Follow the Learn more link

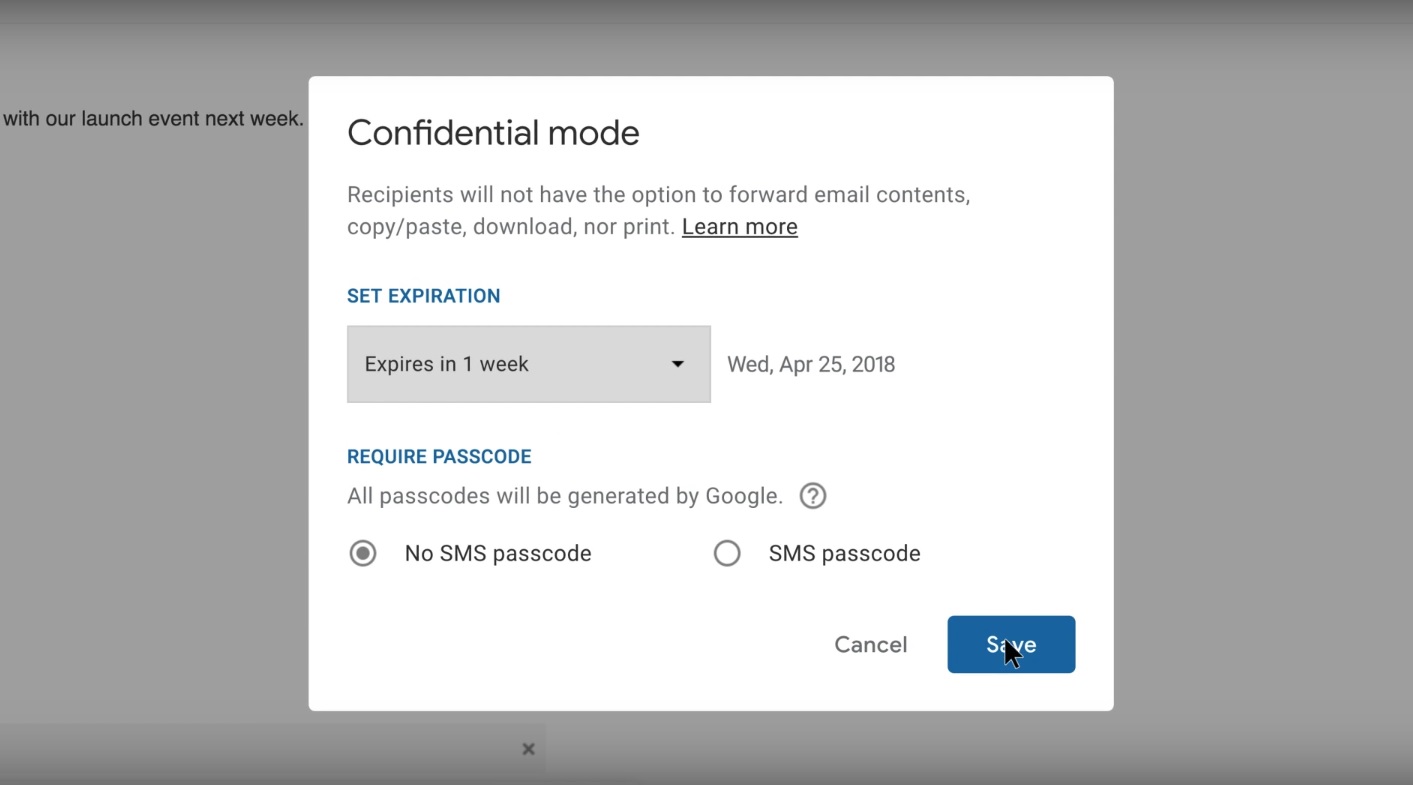tap(740, 227)
